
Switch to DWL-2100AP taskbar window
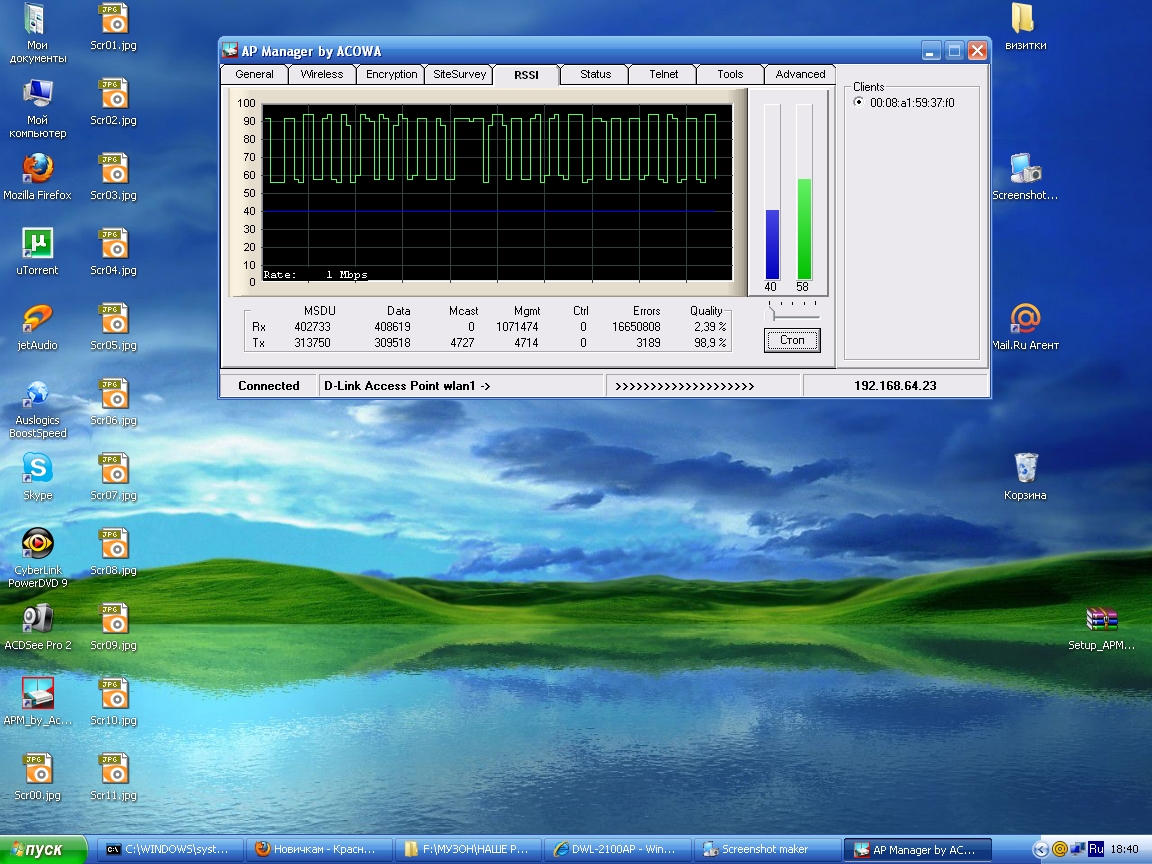pos(615,850)
